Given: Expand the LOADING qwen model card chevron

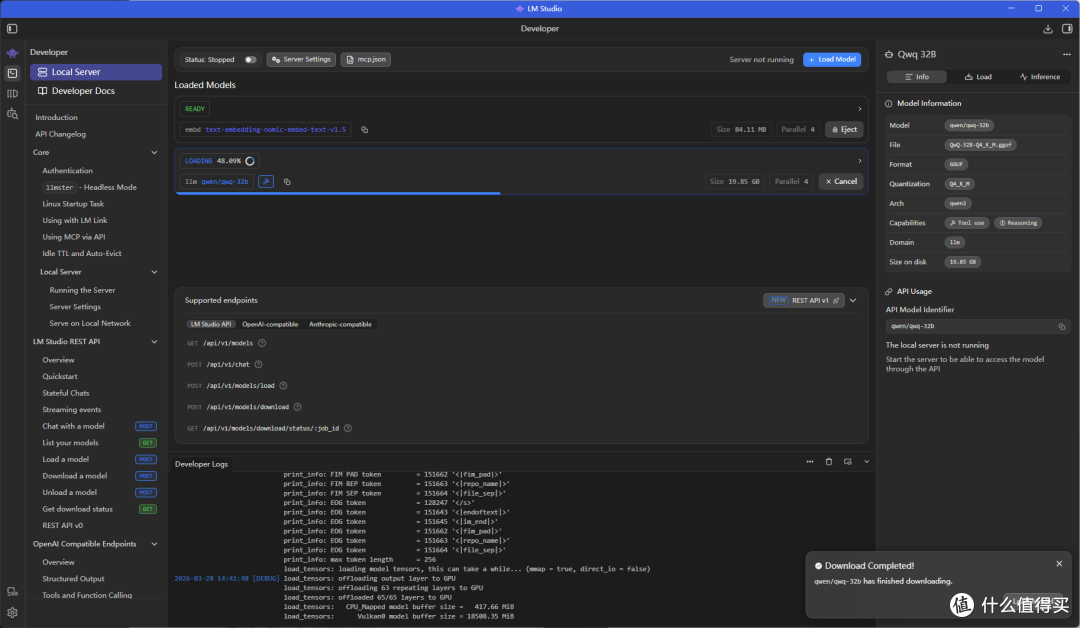Looking at the screenshot, I should tap(859, 161).
